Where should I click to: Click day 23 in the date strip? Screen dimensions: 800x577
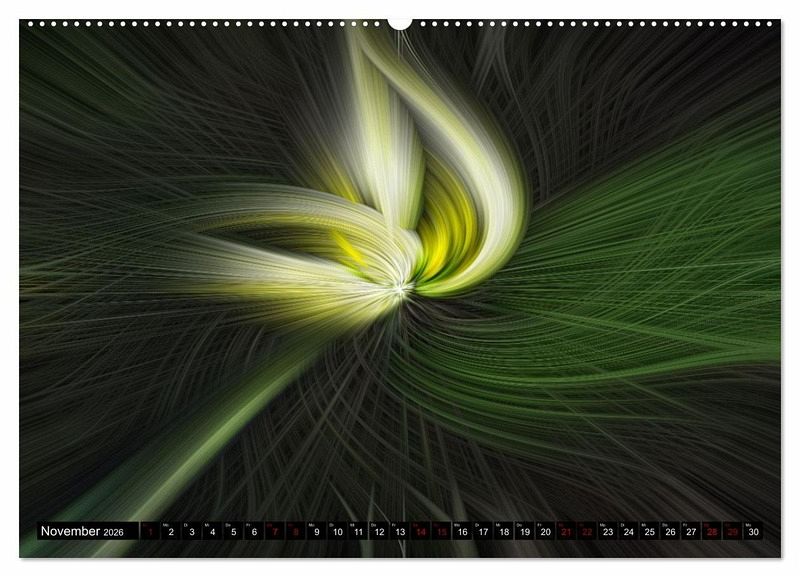608,532
